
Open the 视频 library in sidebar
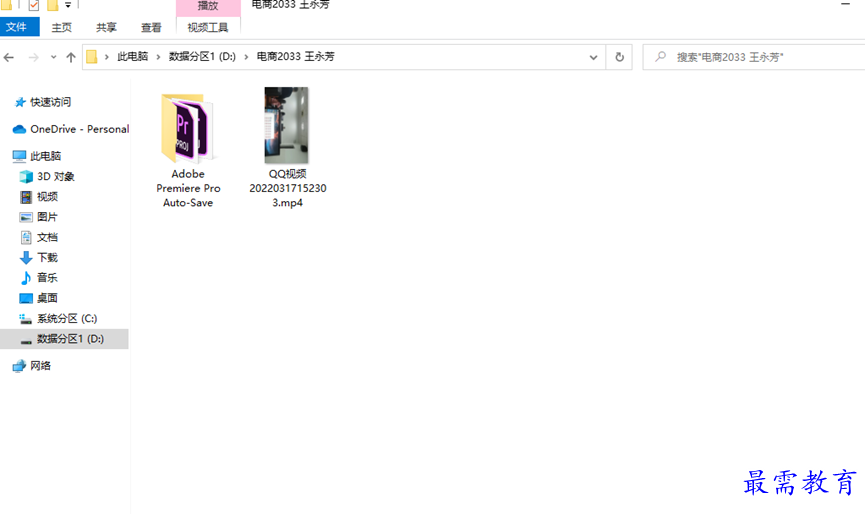pyautogui.click(x=47, y=197)
